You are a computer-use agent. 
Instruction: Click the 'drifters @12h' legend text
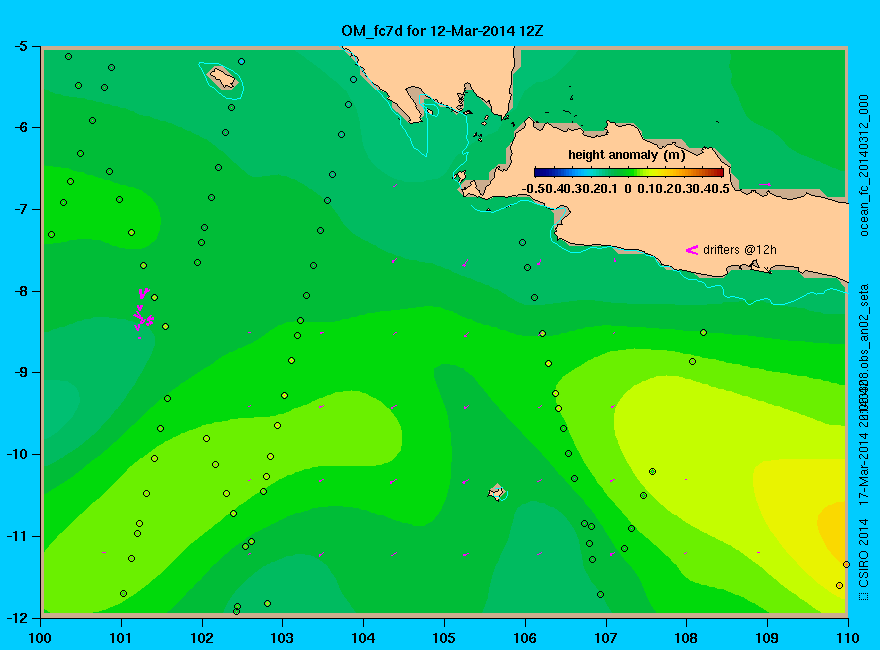[740, 250]
